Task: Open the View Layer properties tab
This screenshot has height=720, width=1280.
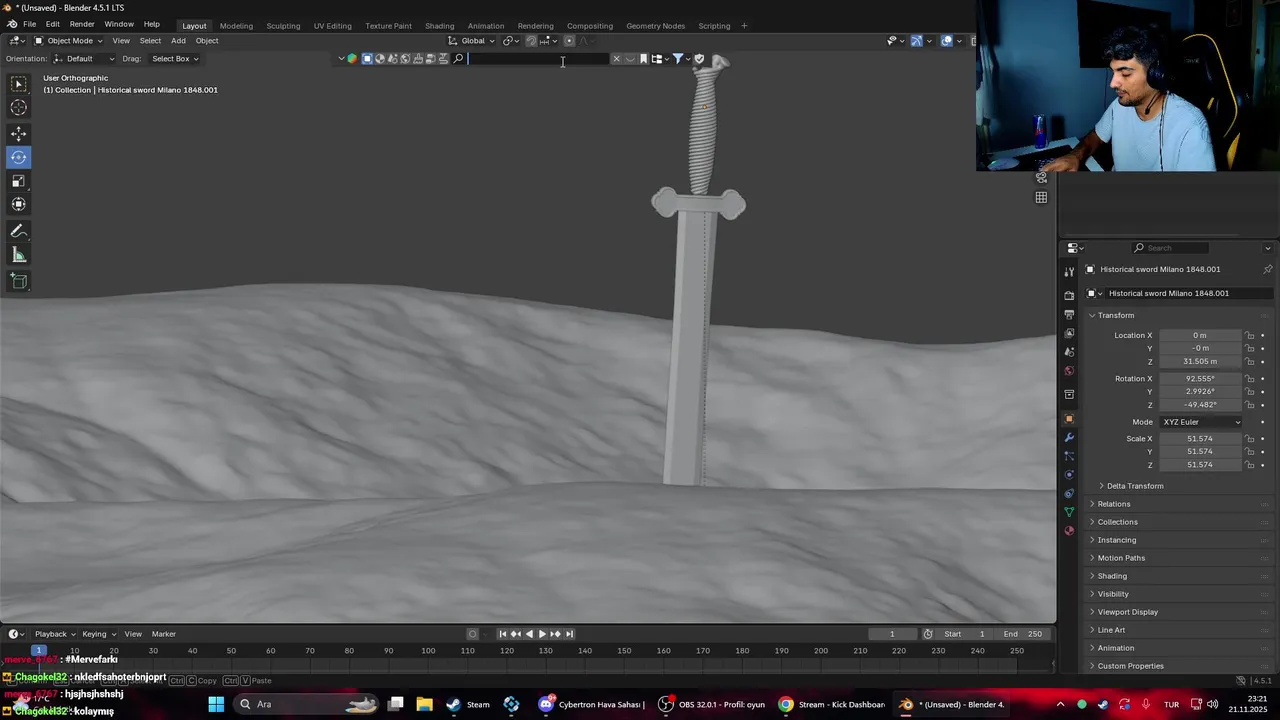Action: [x=1069, y=333]
